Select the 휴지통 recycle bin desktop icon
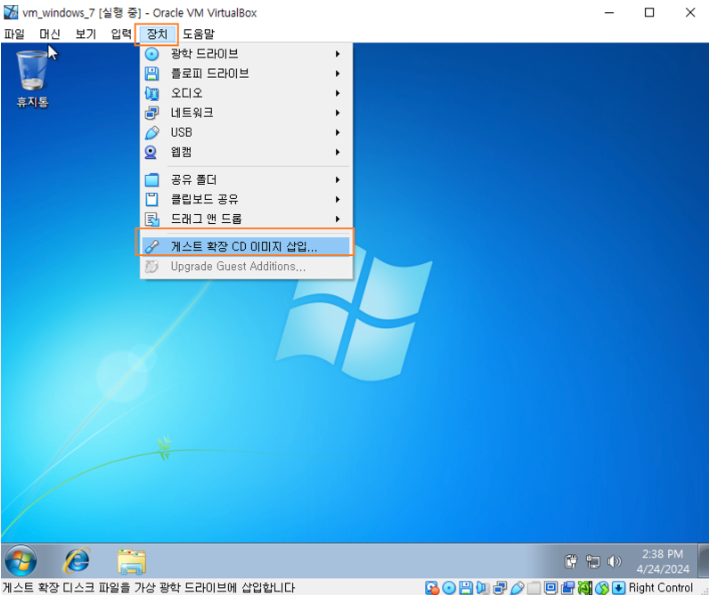Screen dimensions: 711x600 [32, 79]
